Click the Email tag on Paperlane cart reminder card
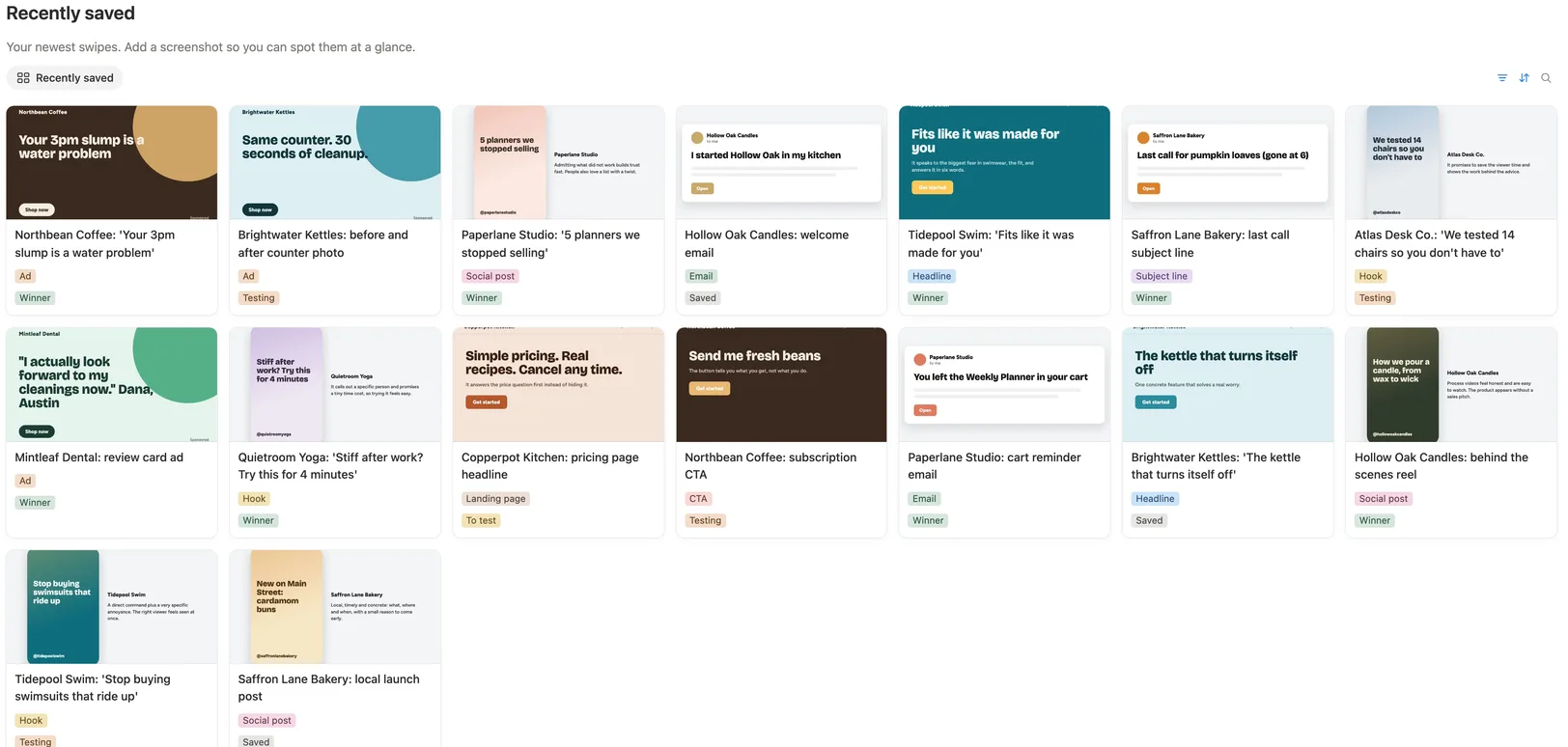 pos(924,499)
